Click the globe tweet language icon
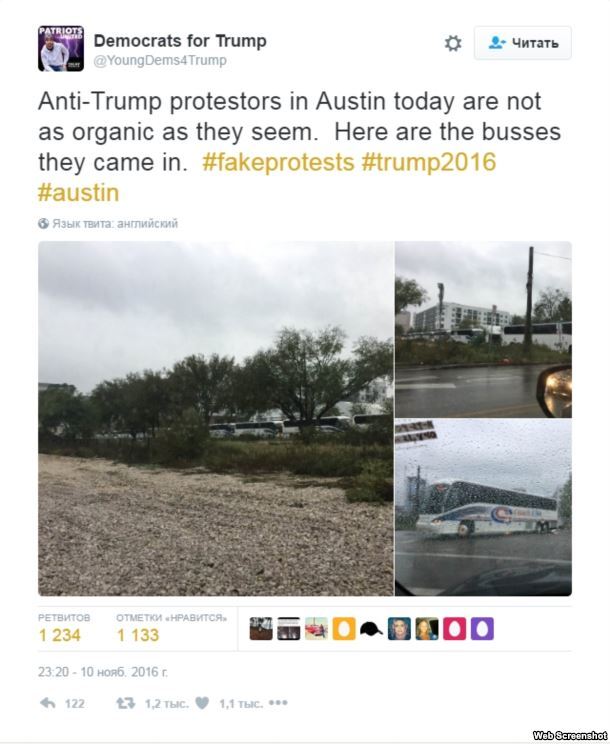 [43, 223]
